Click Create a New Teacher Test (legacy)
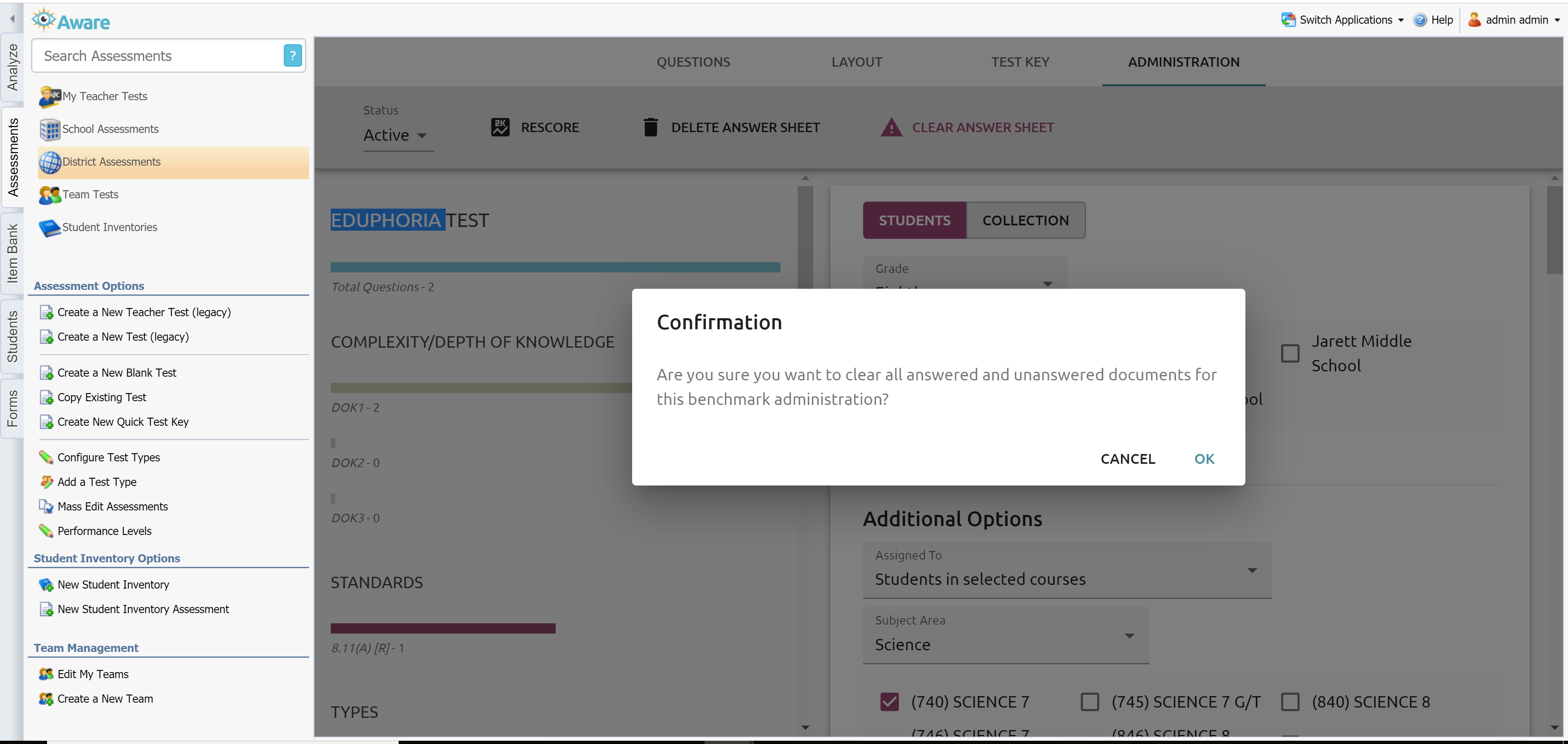This screenshot has width=1568, height=744. tap(144, 312)
